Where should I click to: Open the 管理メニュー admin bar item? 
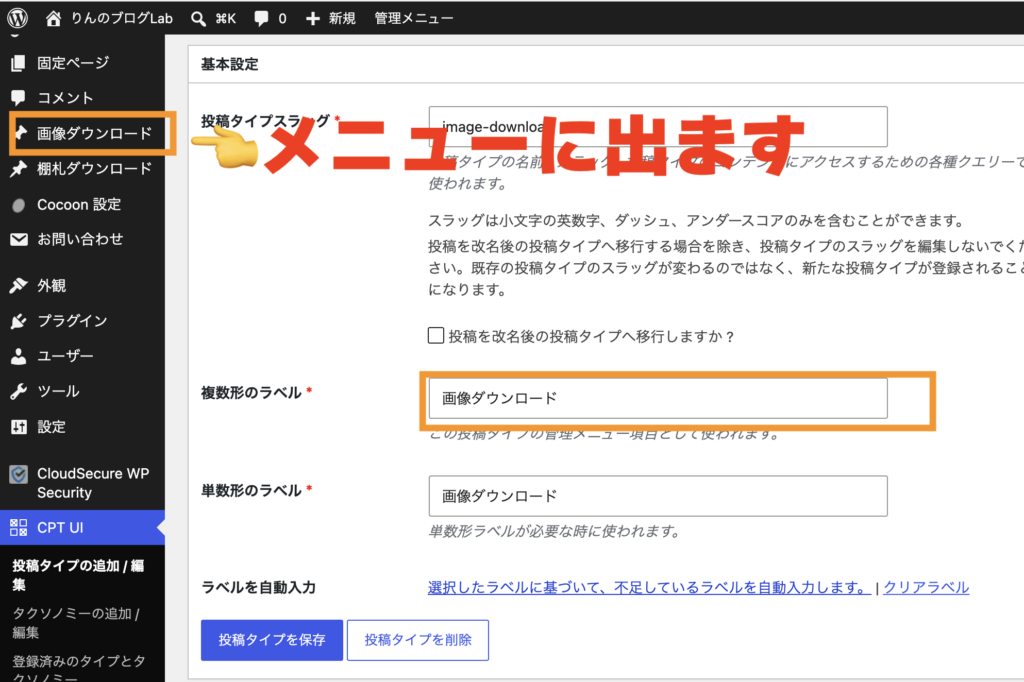(413, 18)
